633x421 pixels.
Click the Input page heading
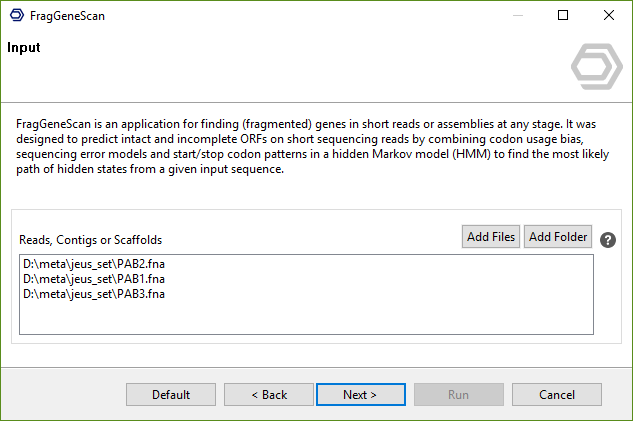point(24,48)
